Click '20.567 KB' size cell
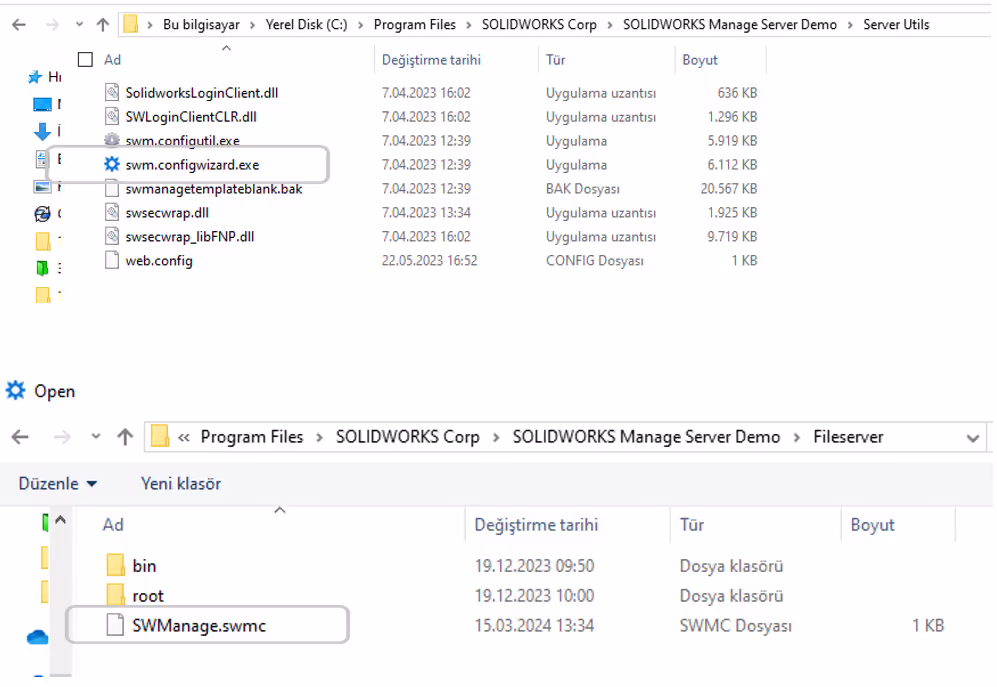Screen dimensions: 997x687 pyautogui.click(x=729, y=189)
